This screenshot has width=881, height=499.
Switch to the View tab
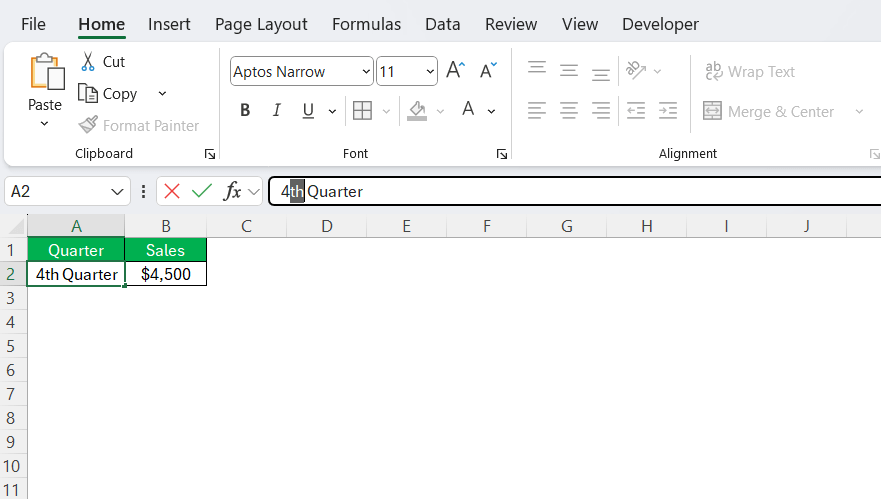pyautogui.click(x=580, y=24)
